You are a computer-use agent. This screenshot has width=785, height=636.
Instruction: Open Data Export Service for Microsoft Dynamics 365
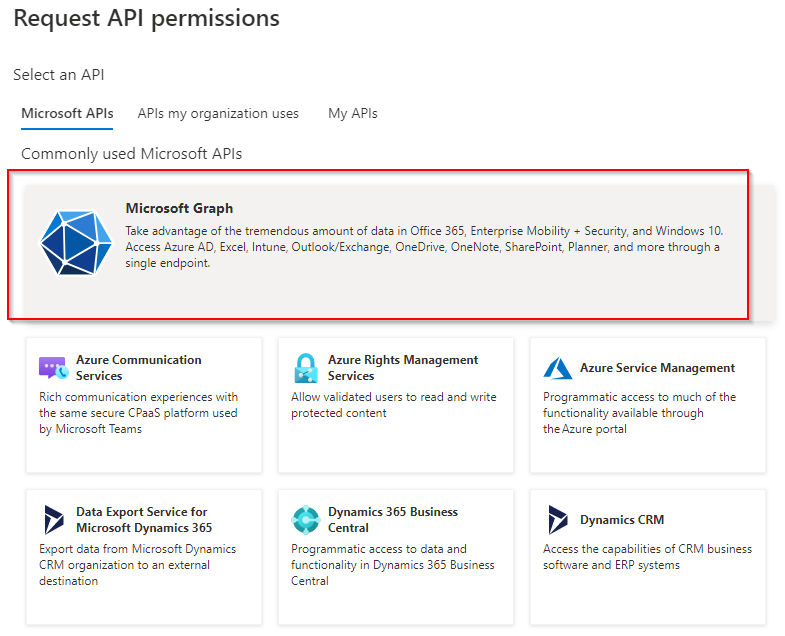(144, 520)
